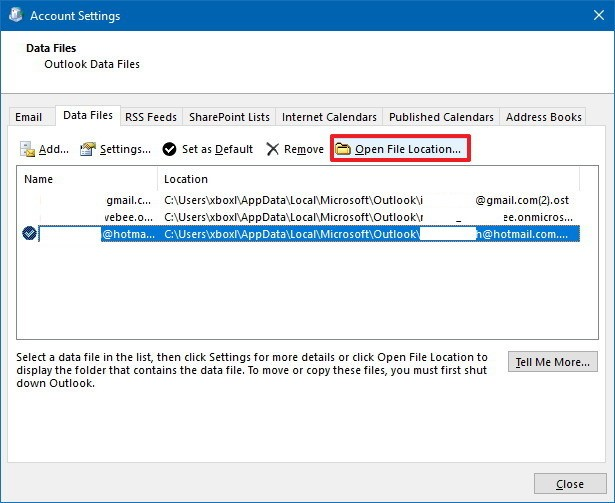615x503 pixels.
Task: Click the Account Settings title bar icon
Action: [x=15, y=15]
